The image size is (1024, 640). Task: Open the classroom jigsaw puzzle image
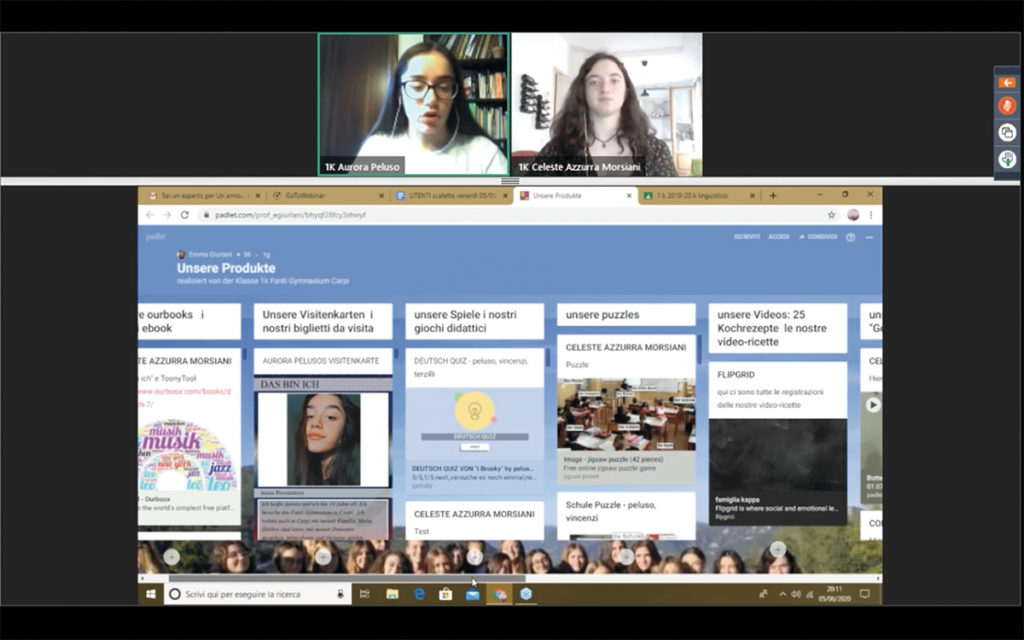pyautogui.click(x=626, y=414)
